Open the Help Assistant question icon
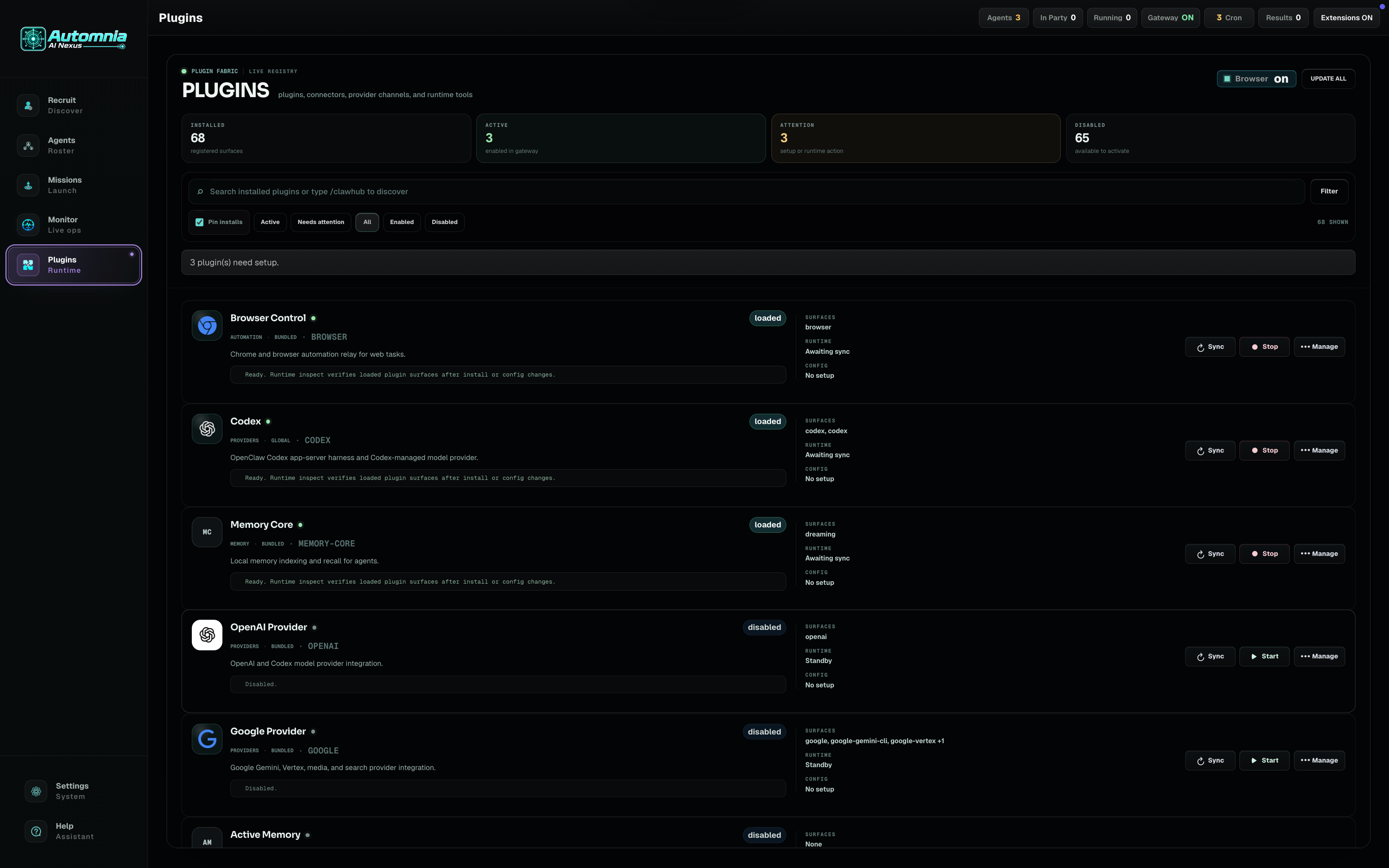Screen dimensions: 1389x868 36,831
